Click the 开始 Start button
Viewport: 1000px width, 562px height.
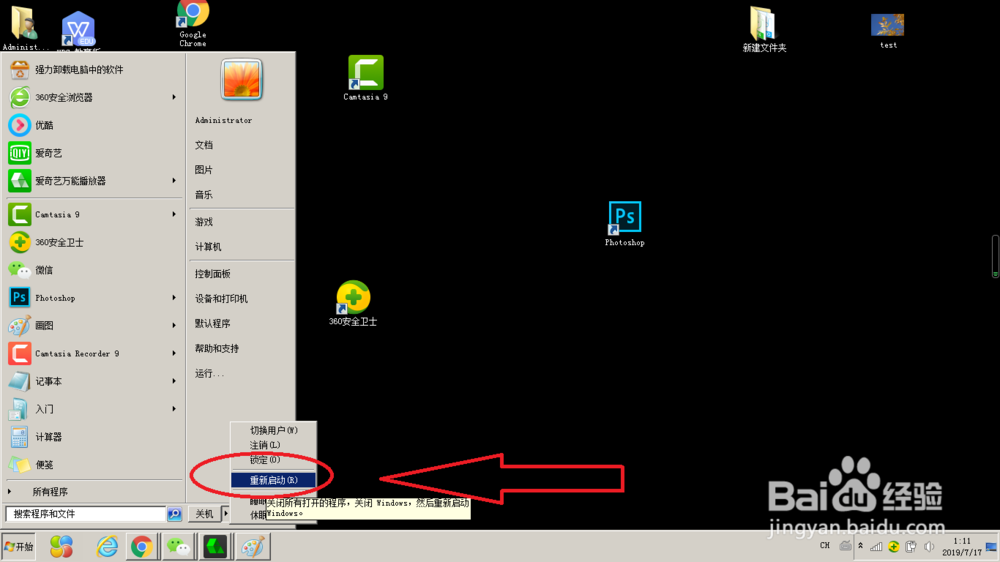18,547
